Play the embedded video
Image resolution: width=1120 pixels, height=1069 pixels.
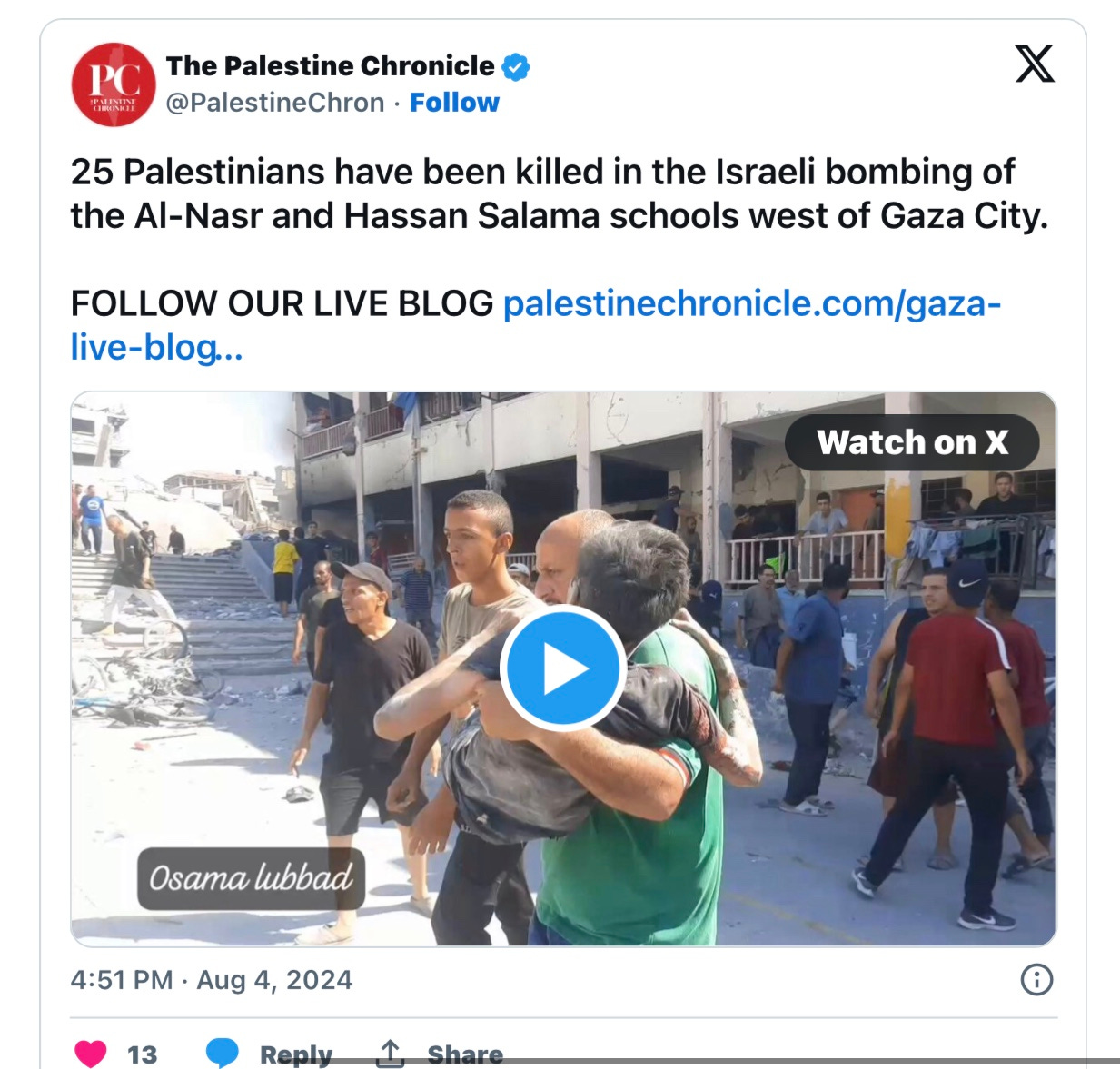562,669
